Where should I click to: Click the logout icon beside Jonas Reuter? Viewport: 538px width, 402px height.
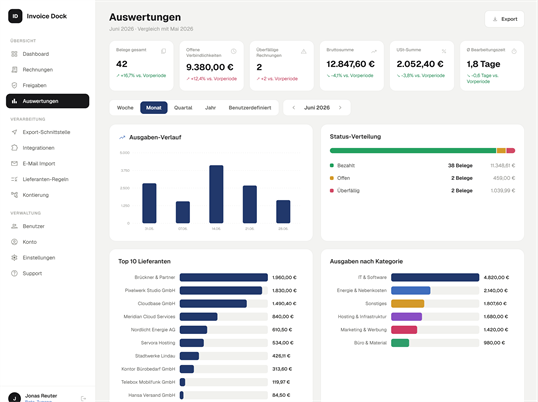coord(83,399)
